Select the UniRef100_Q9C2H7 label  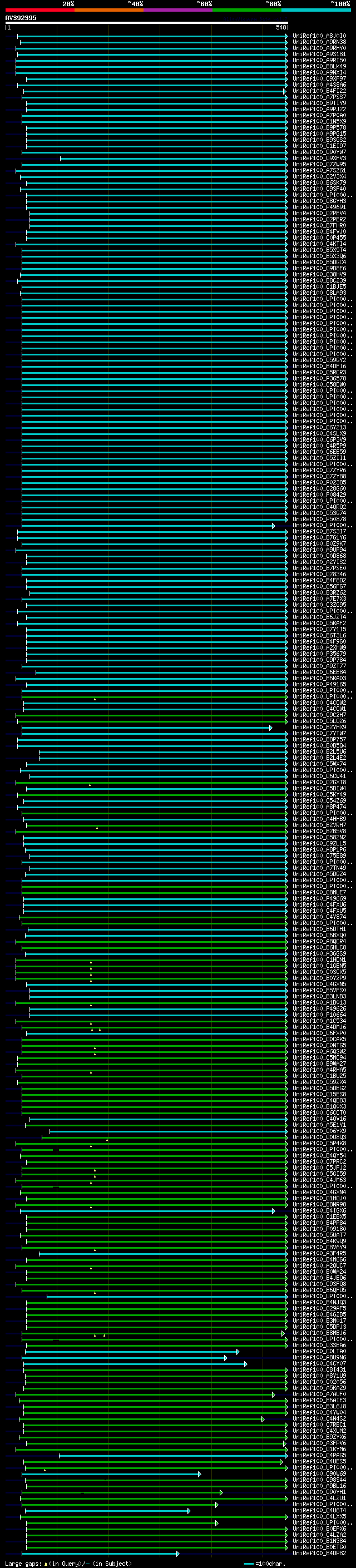pos(319,715)
